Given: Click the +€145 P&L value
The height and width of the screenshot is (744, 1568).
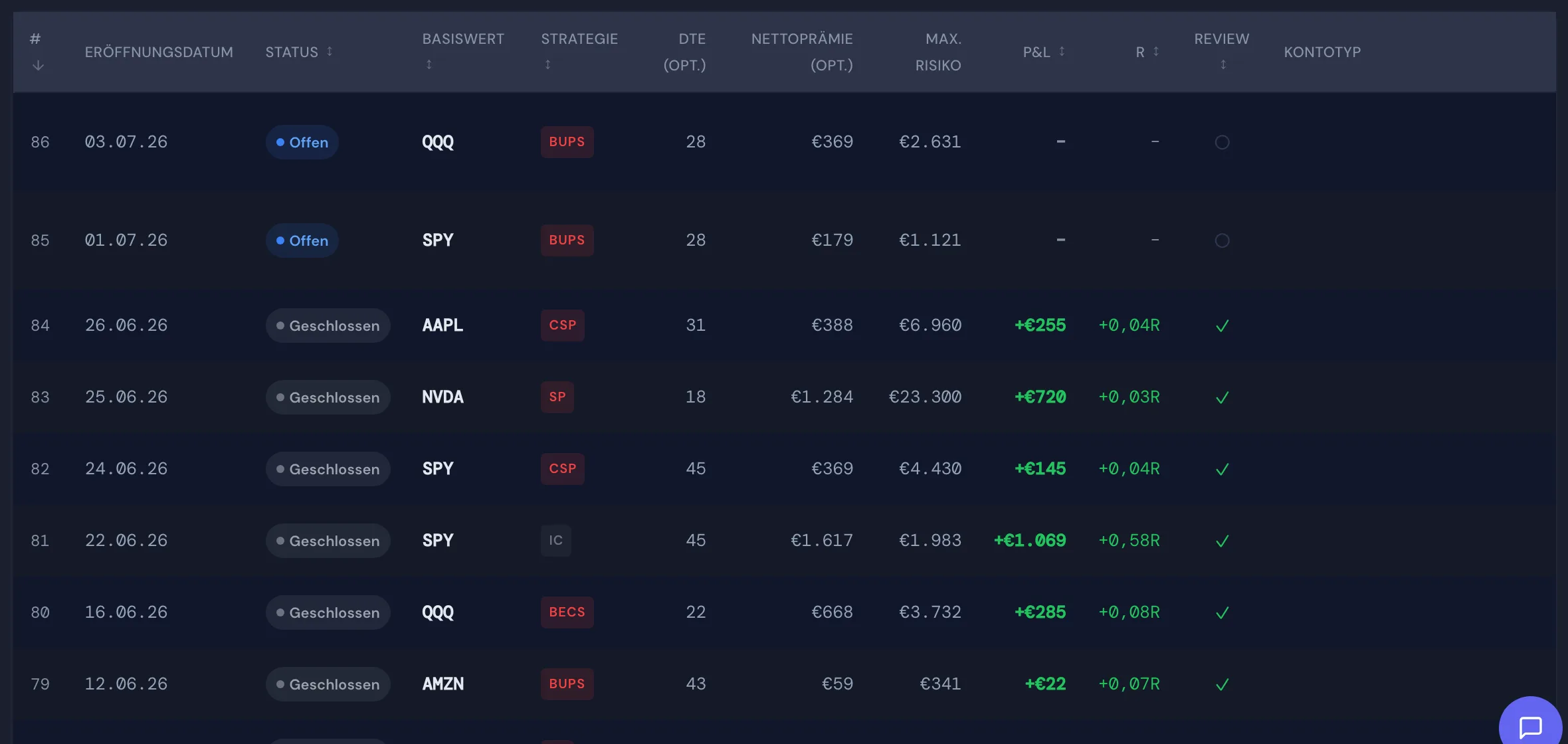Looking at the screenshot, I should click(1040, 469).
